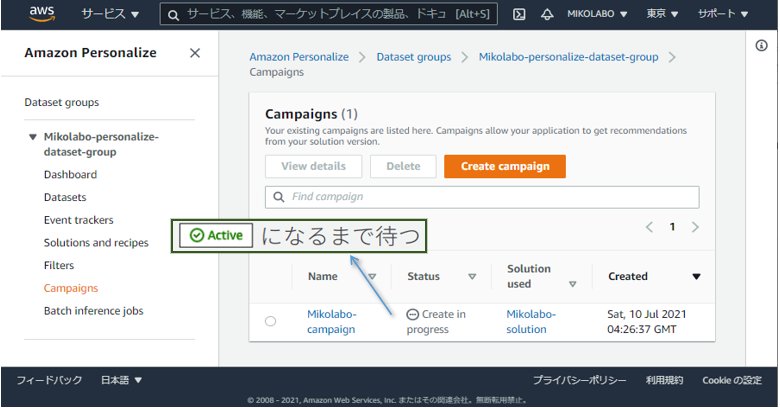Open Batch inference jobs in sidebar

pyautogui.click(x=94, y=311)
